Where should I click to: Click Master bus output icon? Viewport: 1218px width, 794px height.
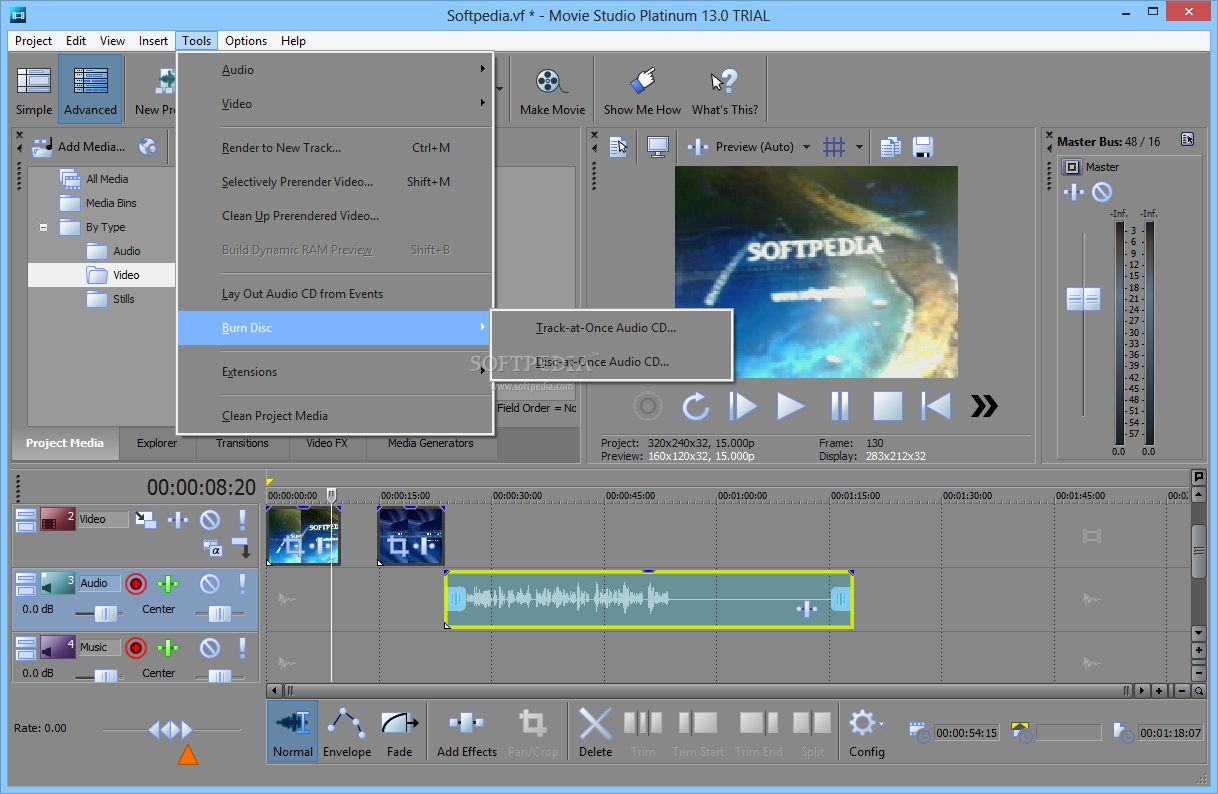tap(1071, 167)
